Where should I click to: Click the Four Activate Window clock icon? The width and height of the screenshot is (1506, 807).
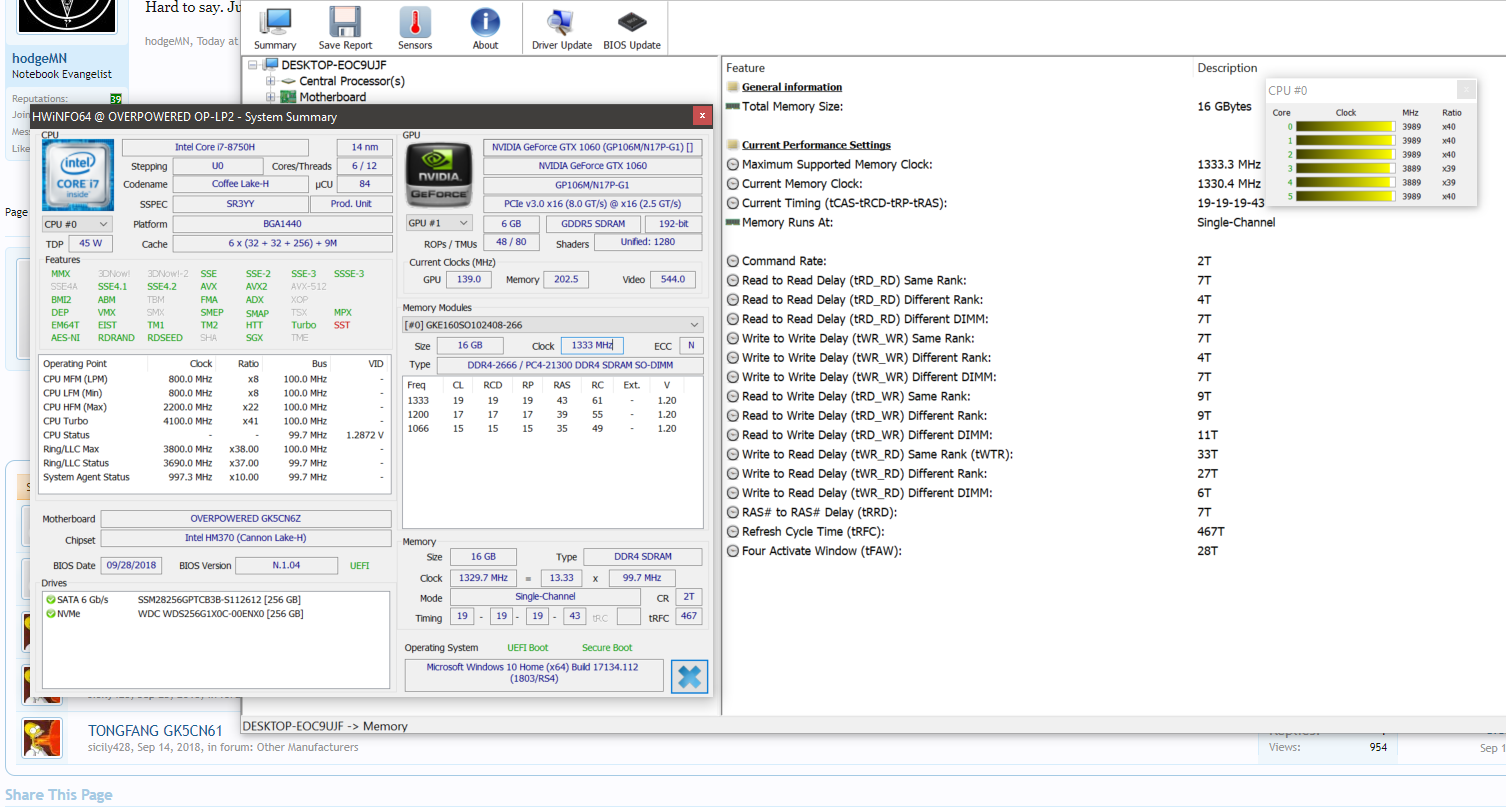[x=733, y=551]
